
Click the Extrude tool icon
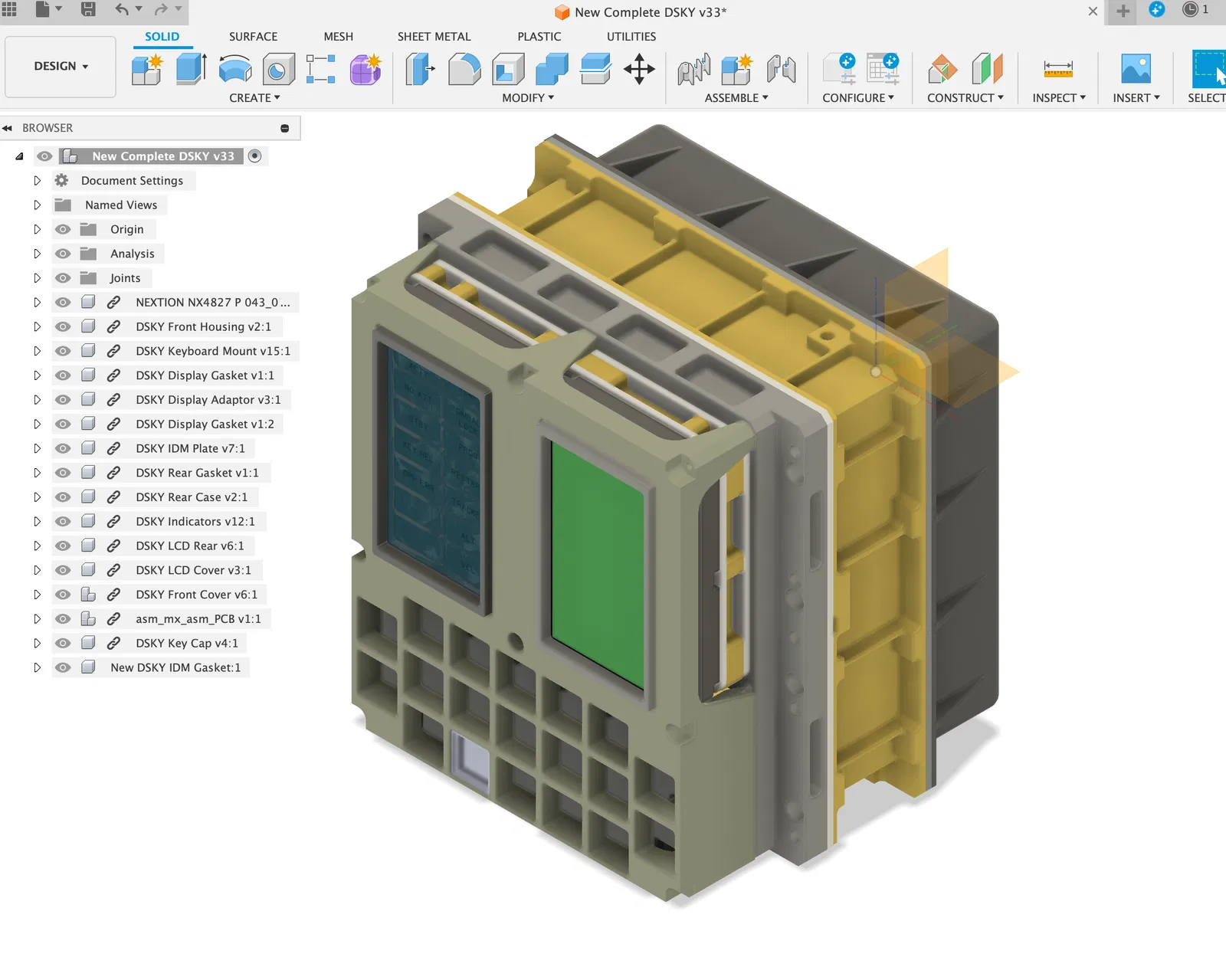click(192, 69)
